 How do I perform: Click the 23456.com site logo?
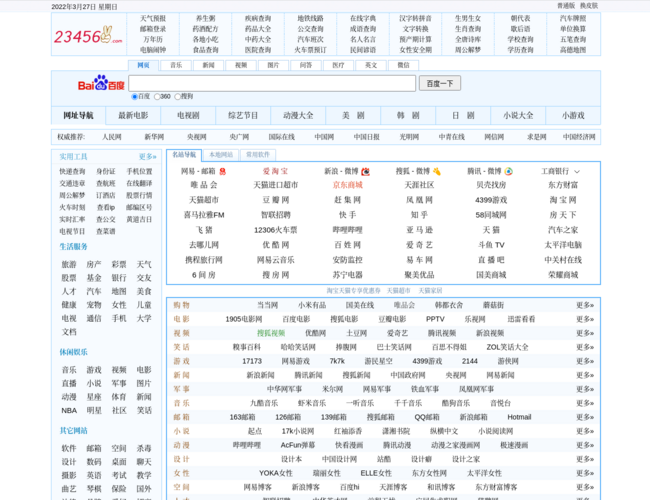point(88,35)
